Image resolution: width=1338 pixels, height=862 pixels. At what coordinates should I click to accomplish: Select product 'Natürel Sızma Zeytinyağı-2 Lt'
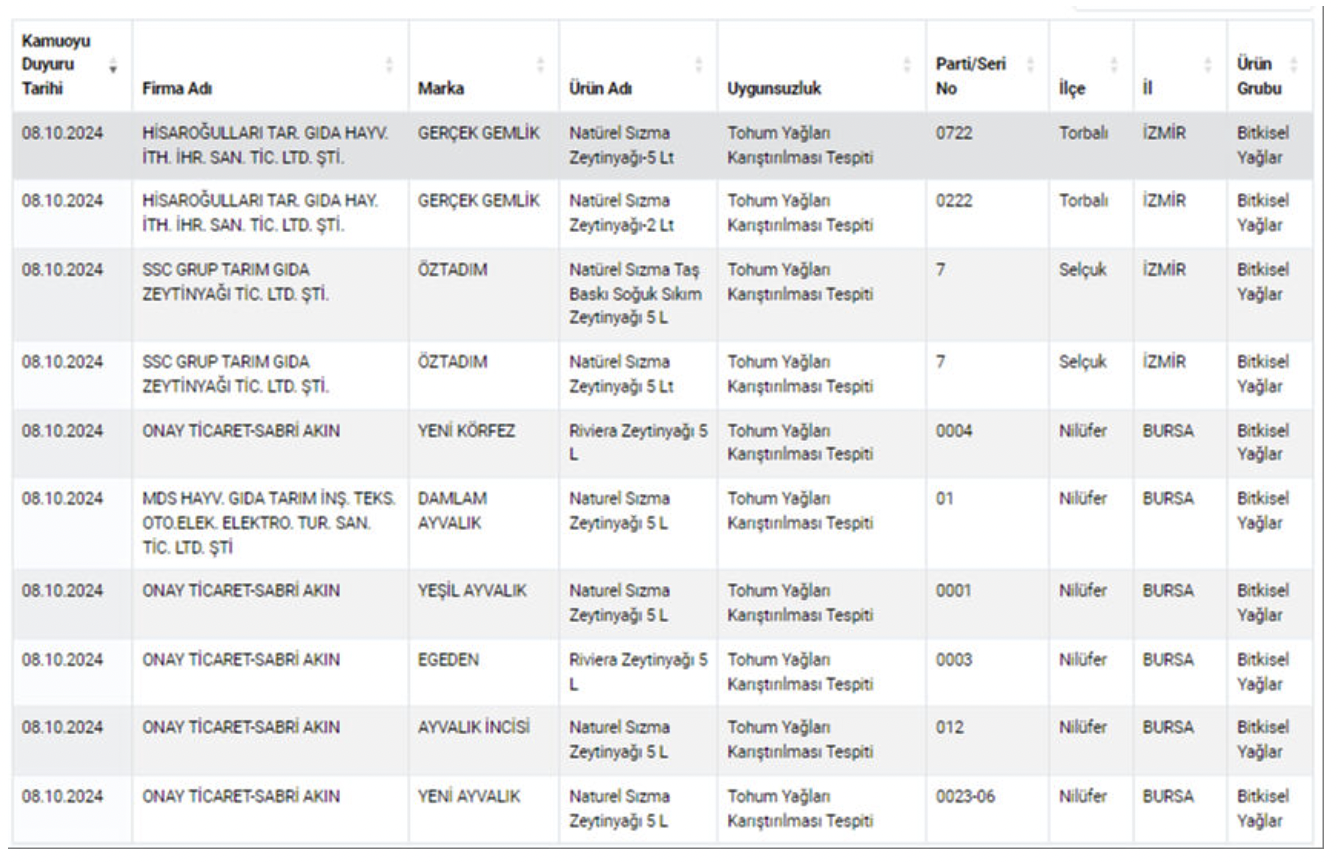(x=625, y=213)
